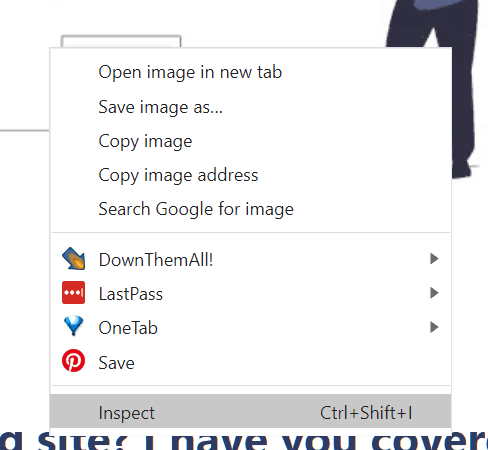The height and width of the screenshot is (450, 488).
Task: Open the OneTab menu label
Action: coord(128,328)
